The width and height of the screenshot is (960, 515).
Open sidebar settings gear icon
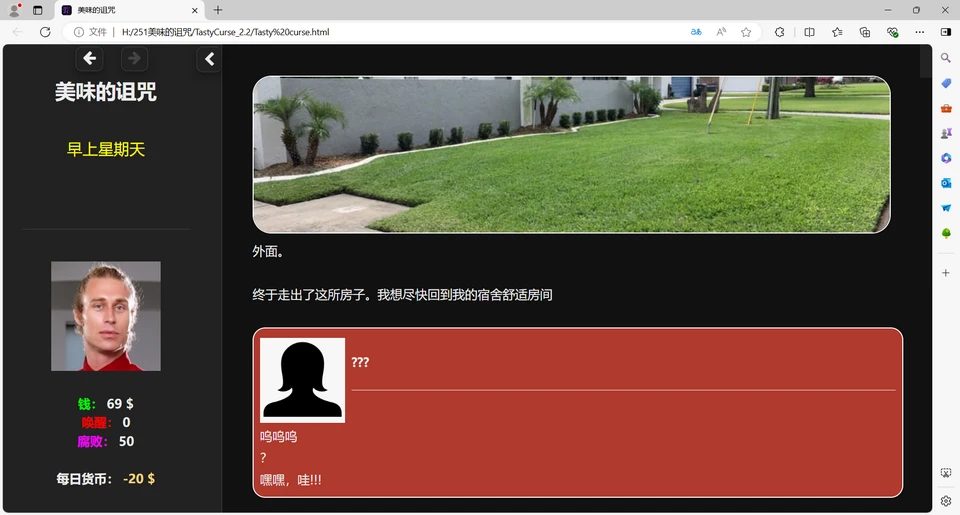(946, 500)
